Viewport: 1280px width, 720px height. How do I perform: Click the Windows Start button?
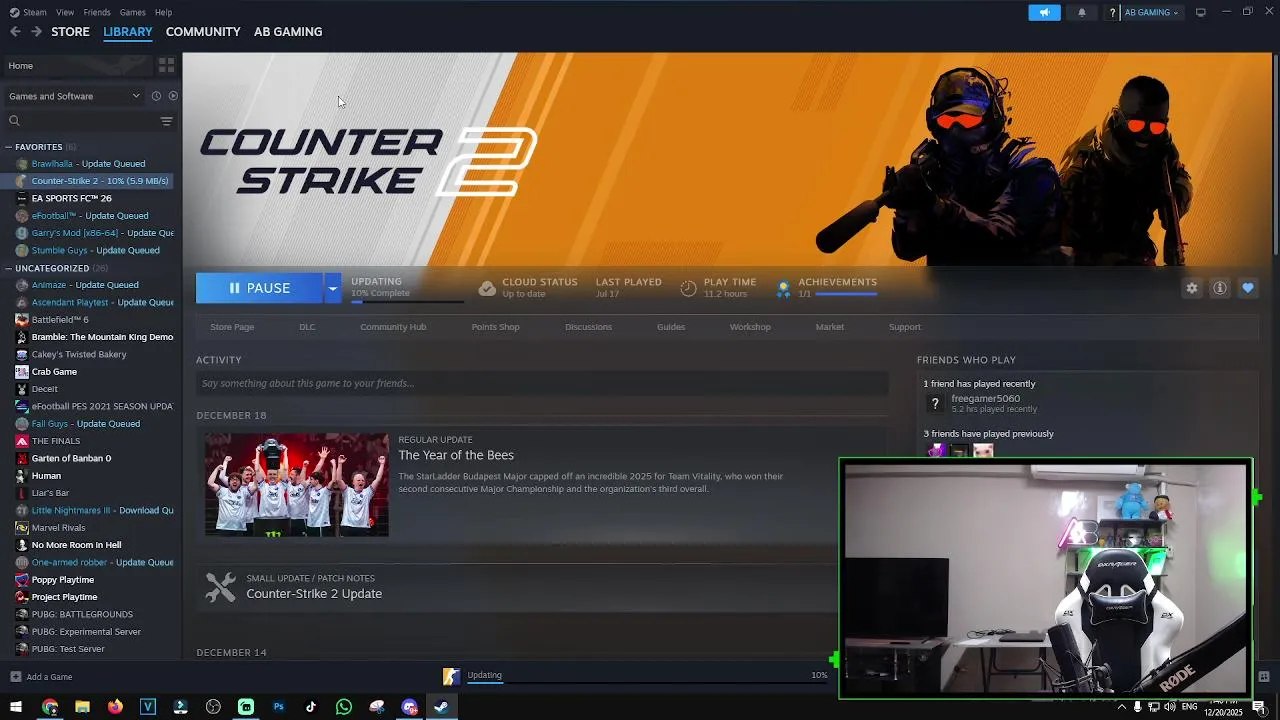point(16,707)
